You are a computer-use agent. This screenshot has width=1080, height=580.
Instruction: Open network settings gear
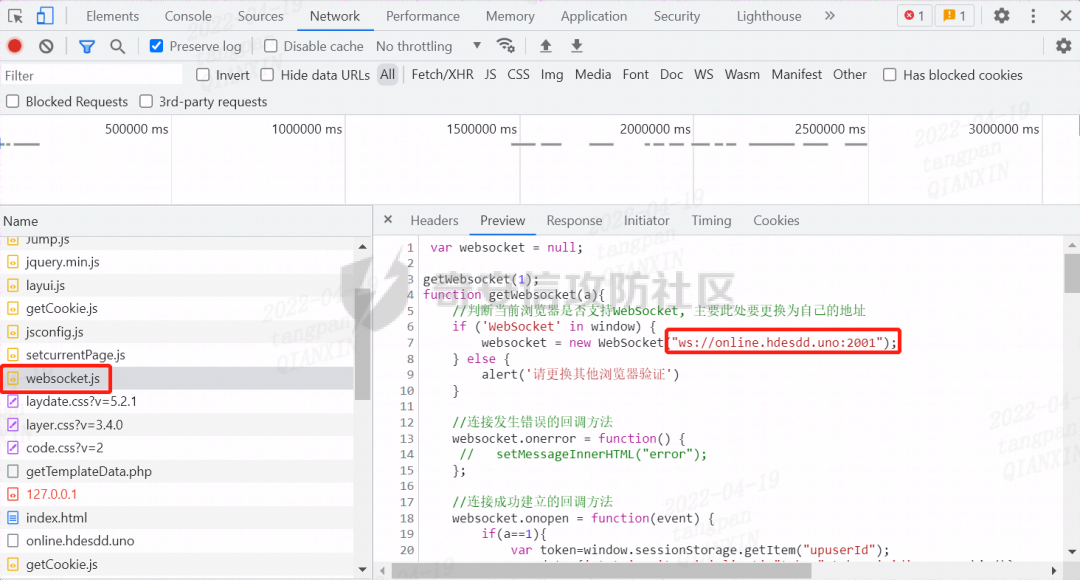pyautogui.click(x=1063, y=46)
